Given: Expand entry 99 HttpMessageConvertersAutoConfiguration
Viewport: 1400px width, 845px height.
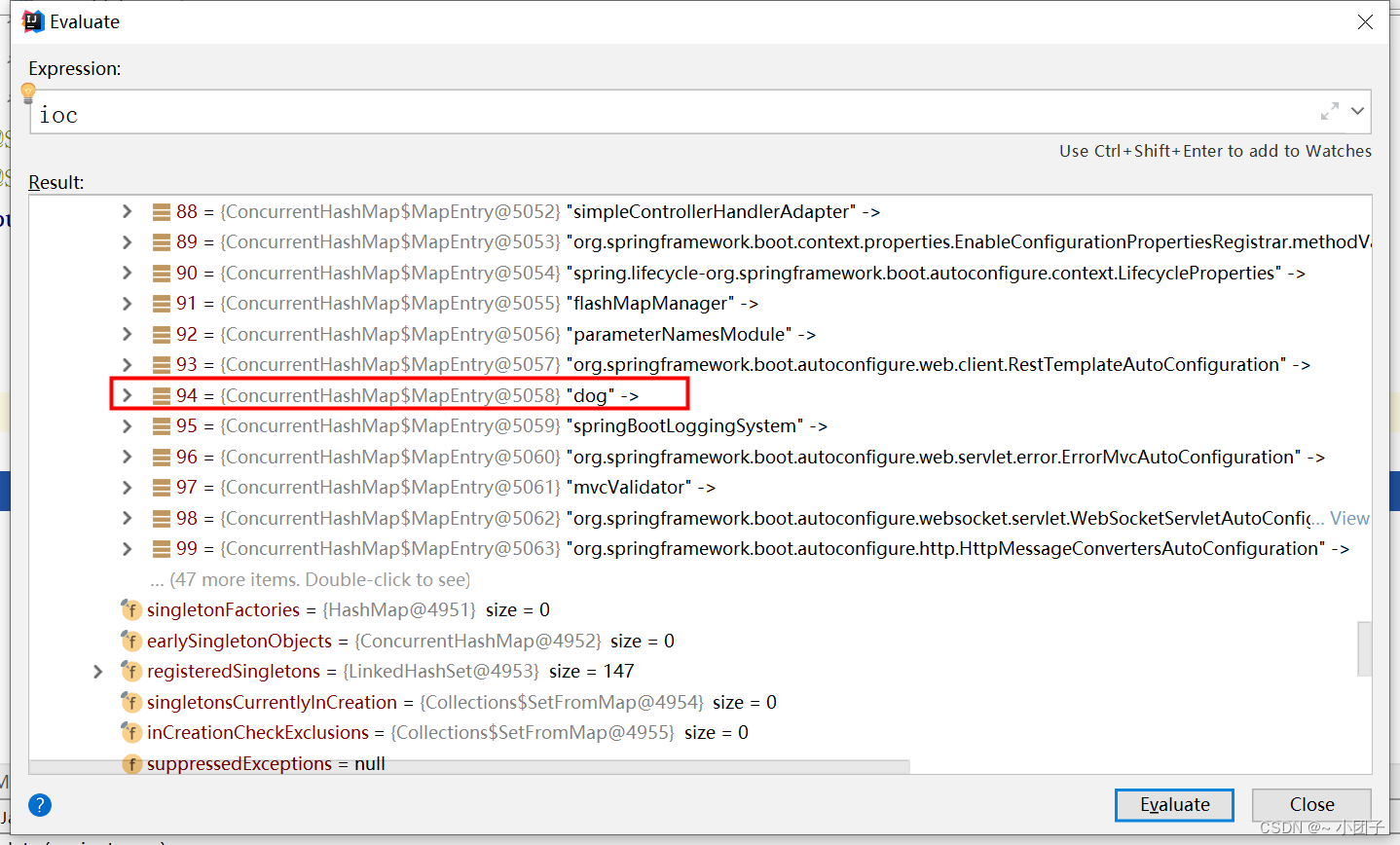Looking at the screenshot, I should pos(127,548).
